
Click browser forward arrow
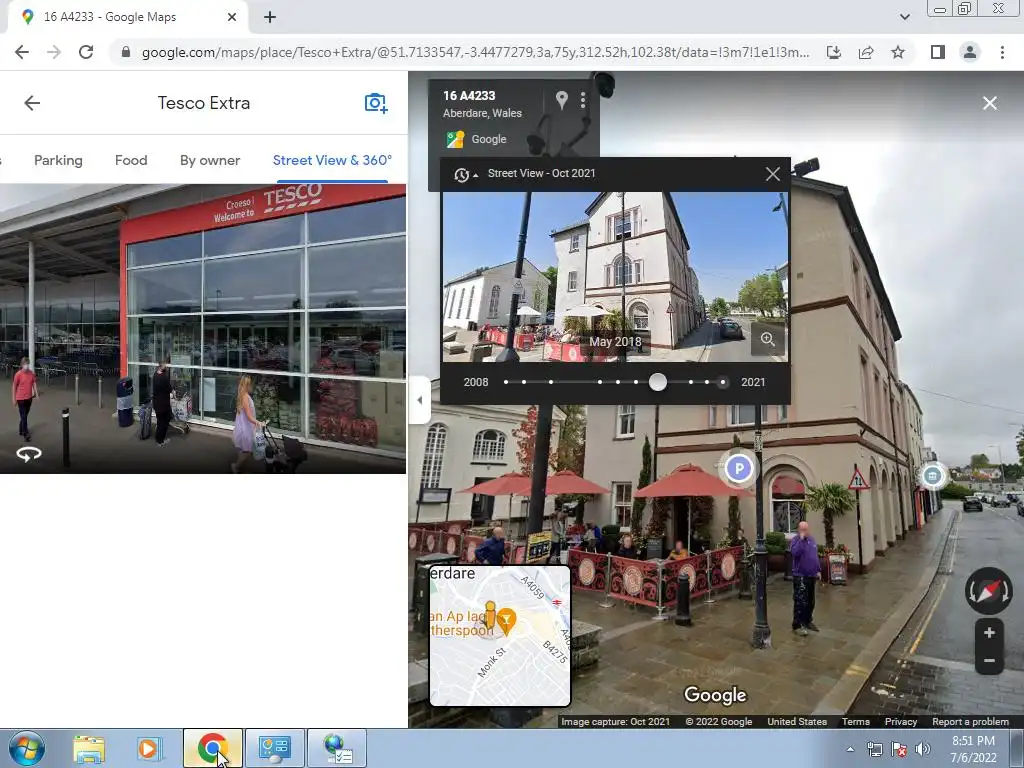point(54,52)
